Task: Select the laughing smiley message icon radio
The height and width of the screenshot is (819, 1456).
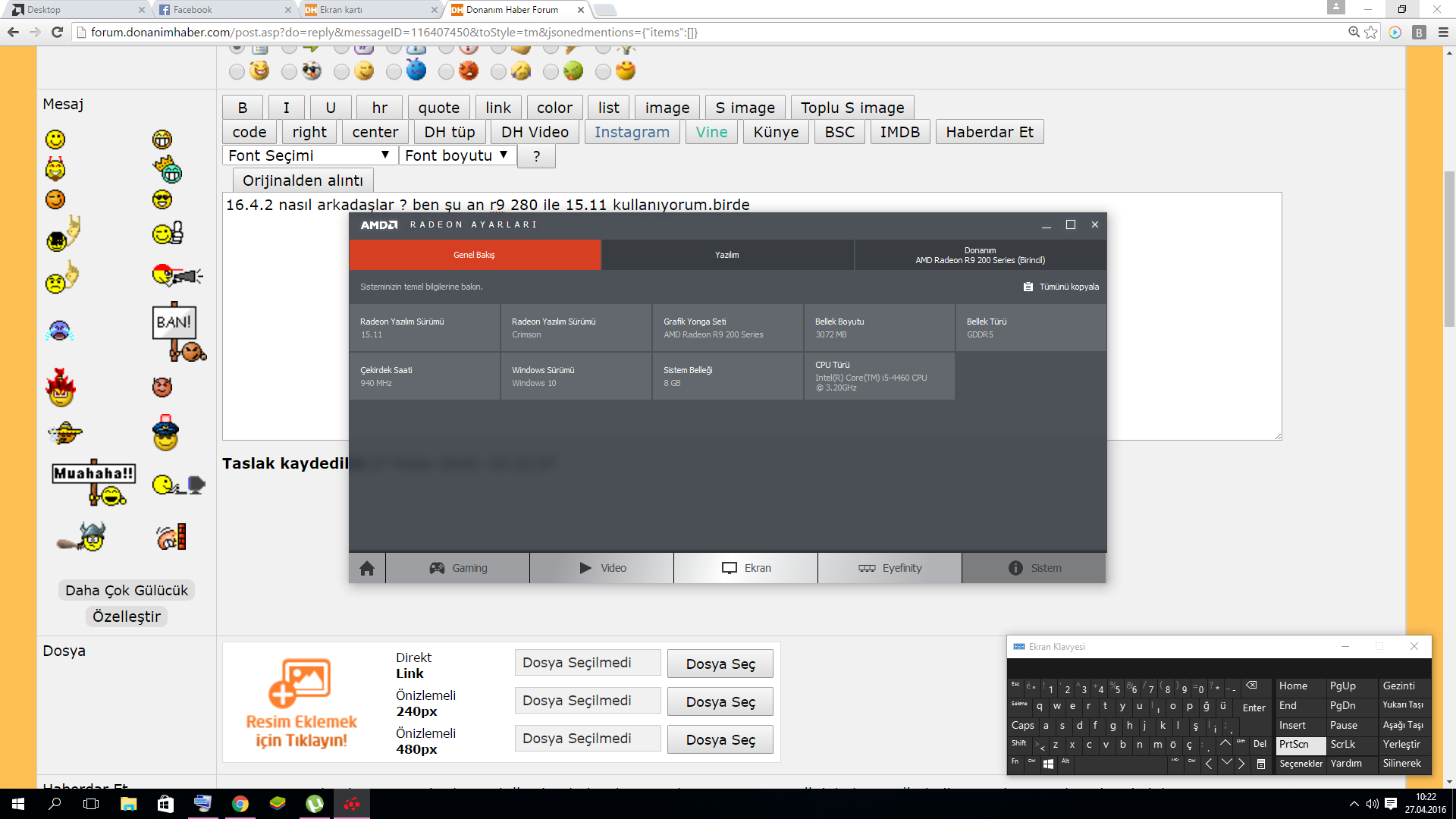Action: pyautogui.click(x=237, y=71)
